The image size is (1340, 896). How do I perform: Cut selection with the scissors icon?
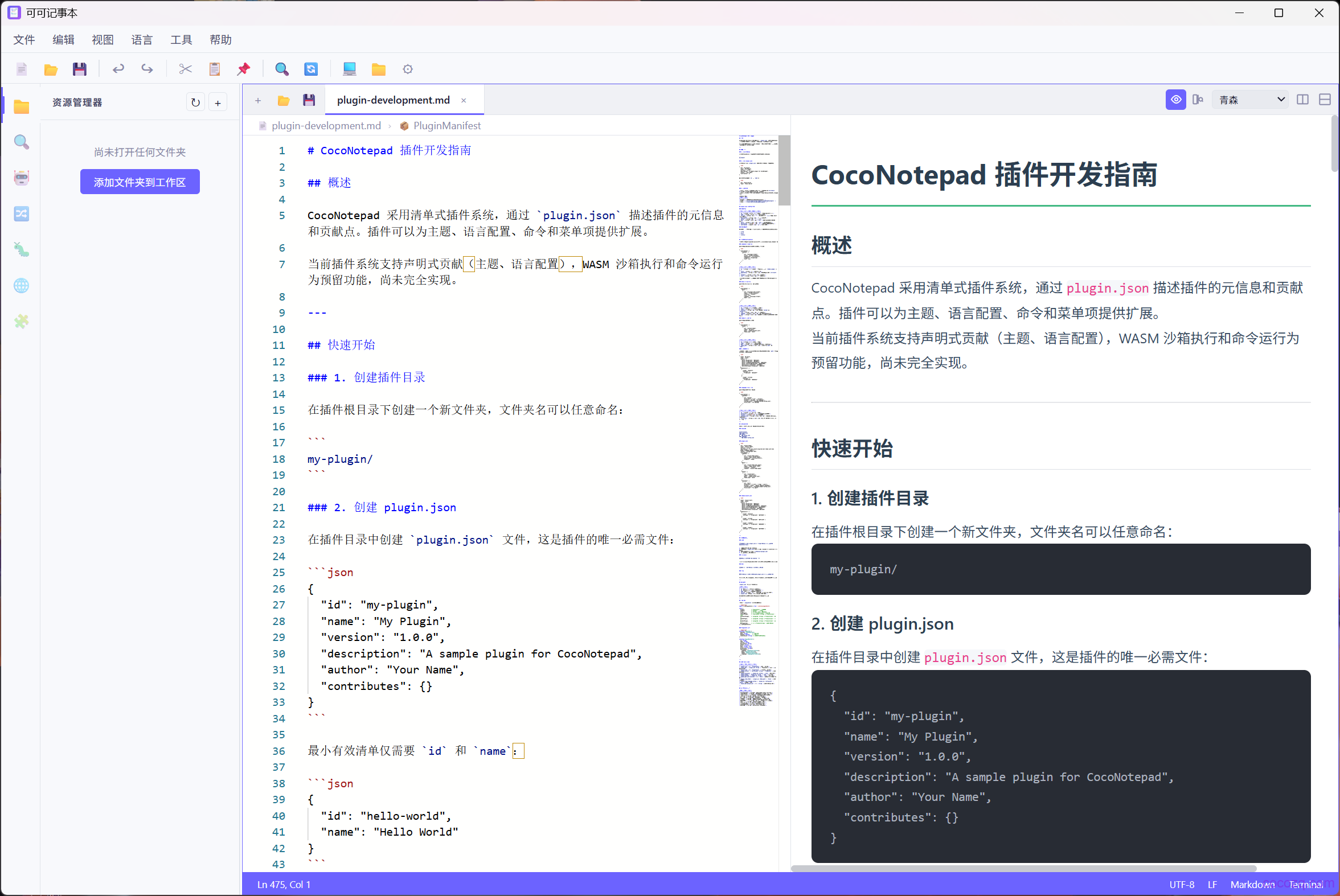click(185, 69)
